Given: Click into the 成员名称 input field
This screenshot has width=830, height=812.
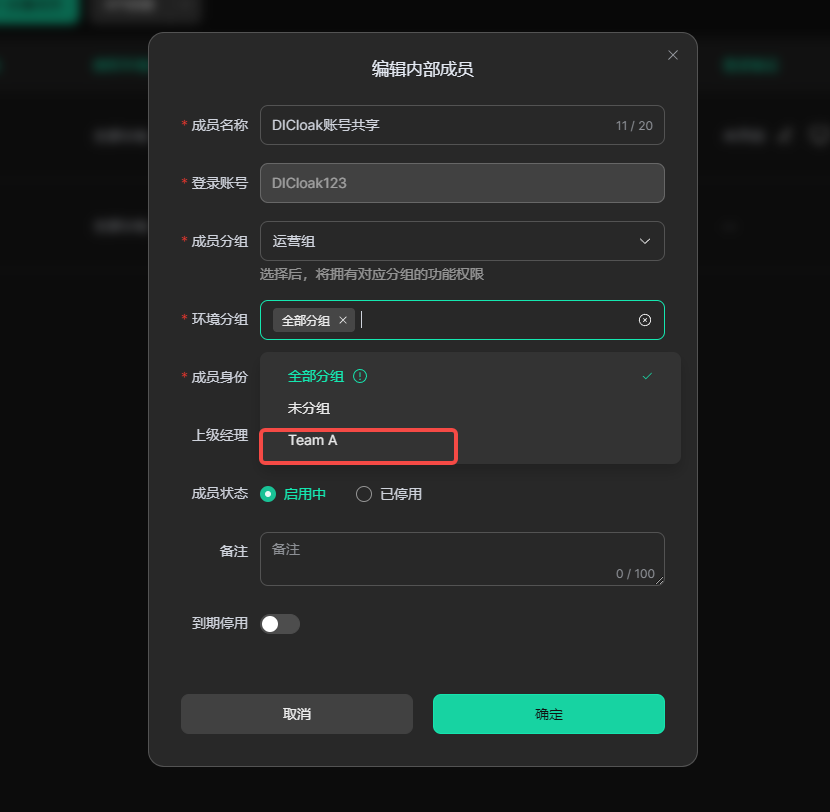Looking at the screenshot, I should pos(462,125).
